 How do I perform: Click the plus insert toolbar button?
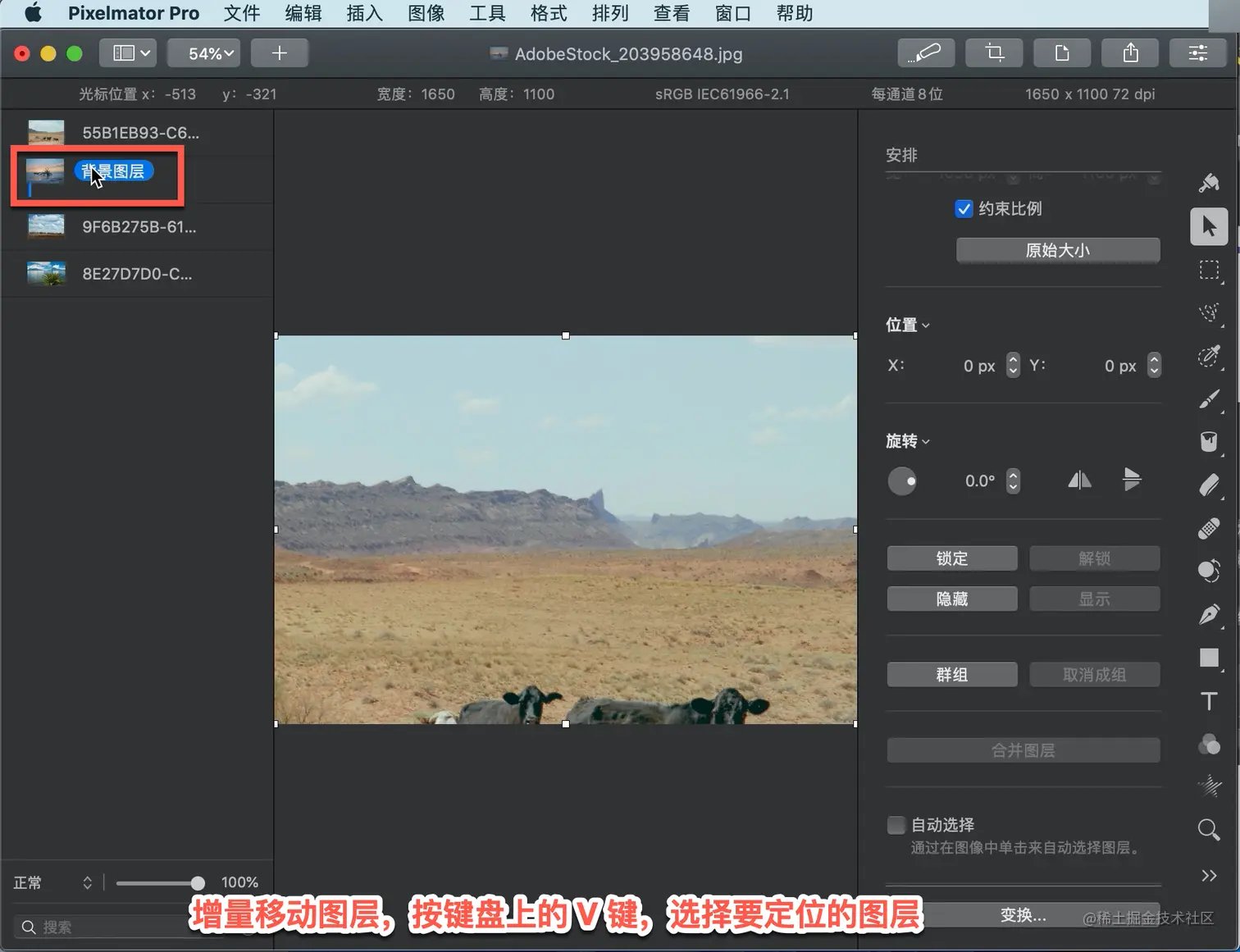tap(280, 53)
